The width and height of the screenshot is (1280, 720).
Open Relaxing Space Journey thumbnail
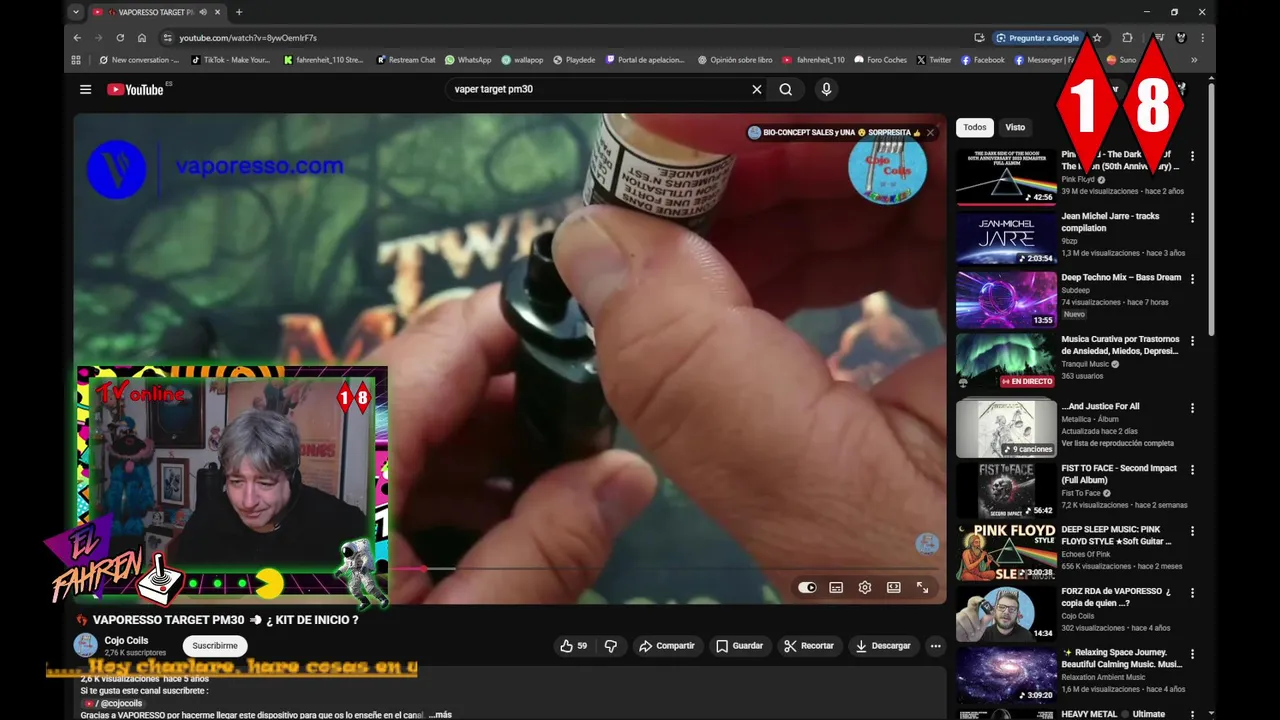tap(1006, 674)
